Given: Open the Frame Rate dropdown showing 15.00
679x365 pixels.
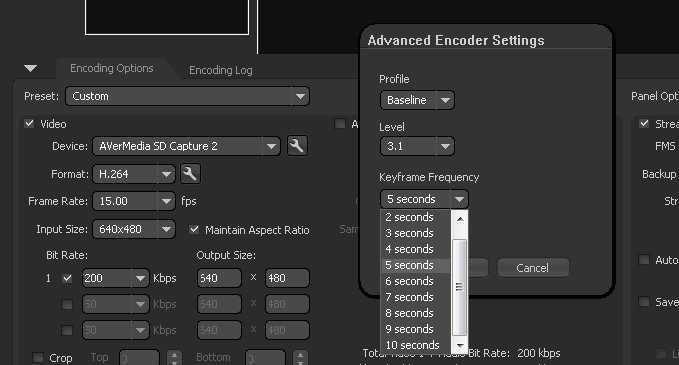Looking at the screenshot, I should (x=134, y=201).
